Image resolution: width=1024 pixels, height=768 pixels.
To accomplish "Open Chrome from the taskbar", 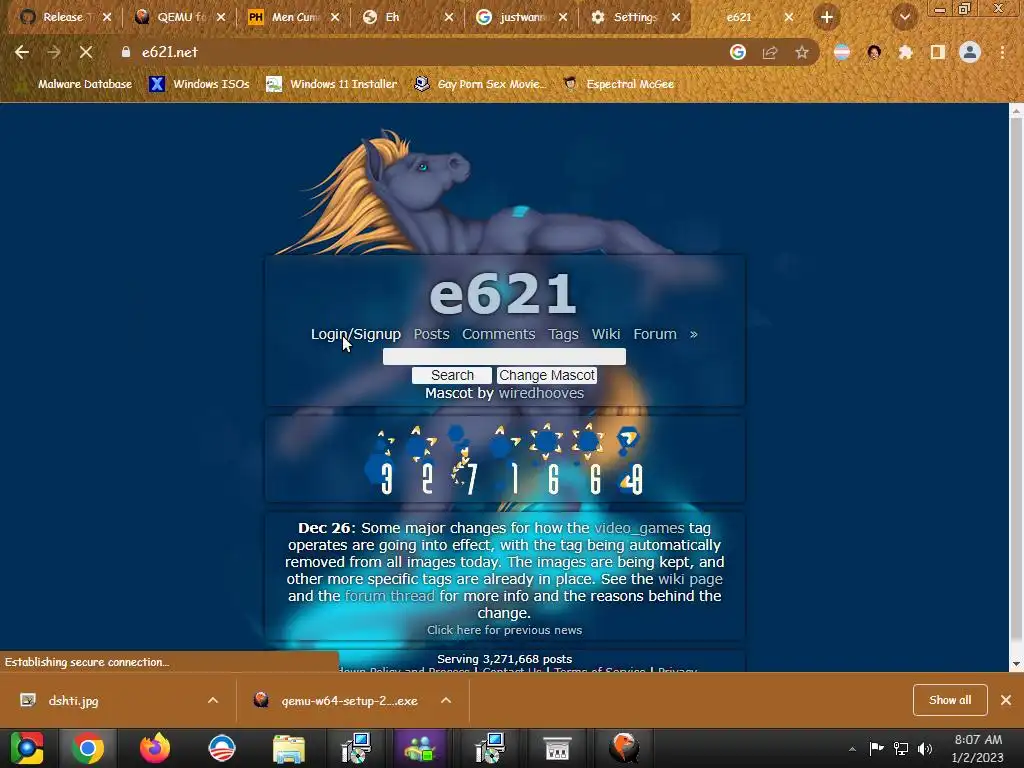I will pyautogui.click(x=88, y=748).
